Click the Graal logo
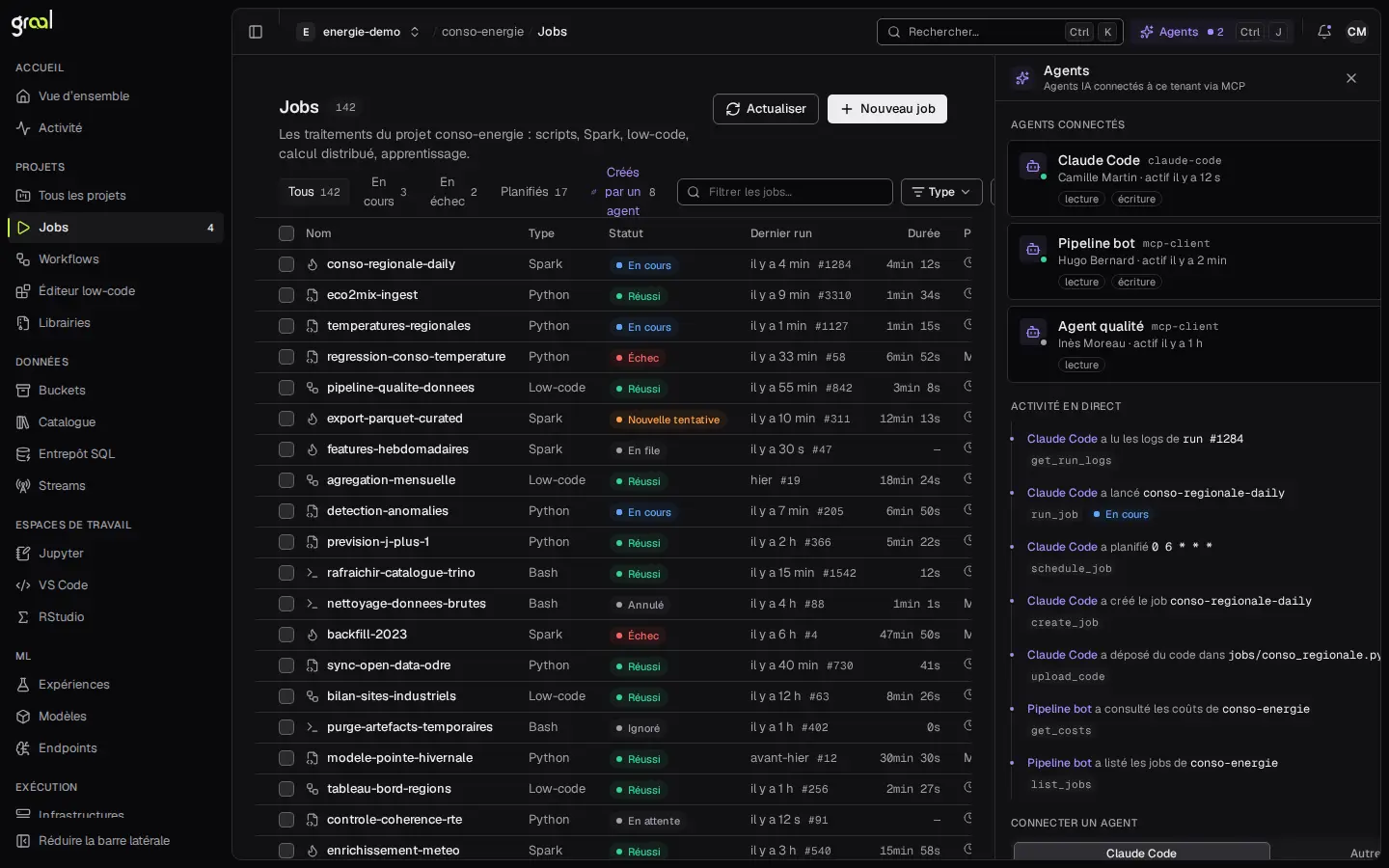This screenshot has height=868, width=1389. pyautogui.click(x=32, y=22)
